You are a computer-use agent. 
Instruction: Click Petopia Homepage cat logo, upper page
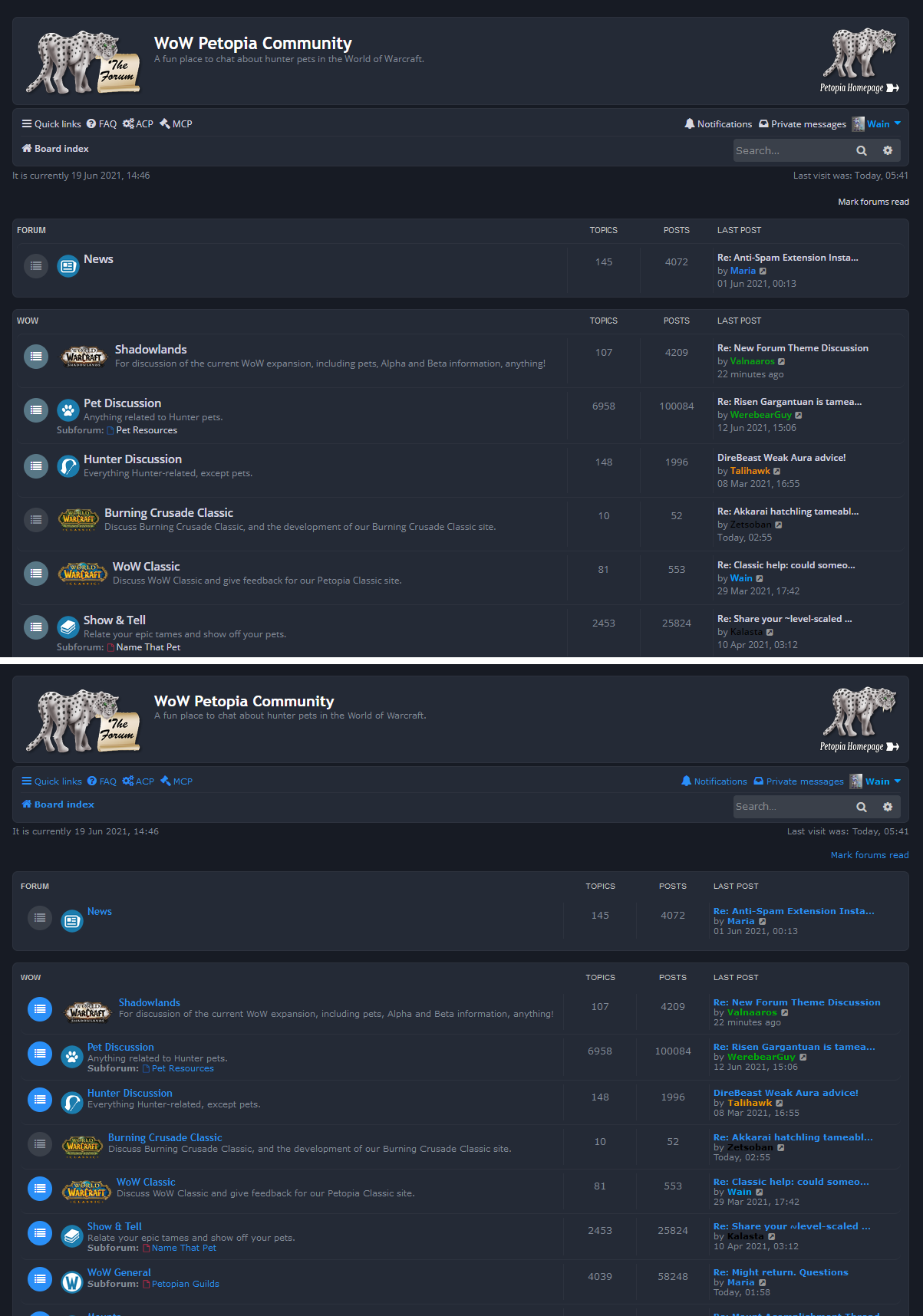tap(859, 61)
